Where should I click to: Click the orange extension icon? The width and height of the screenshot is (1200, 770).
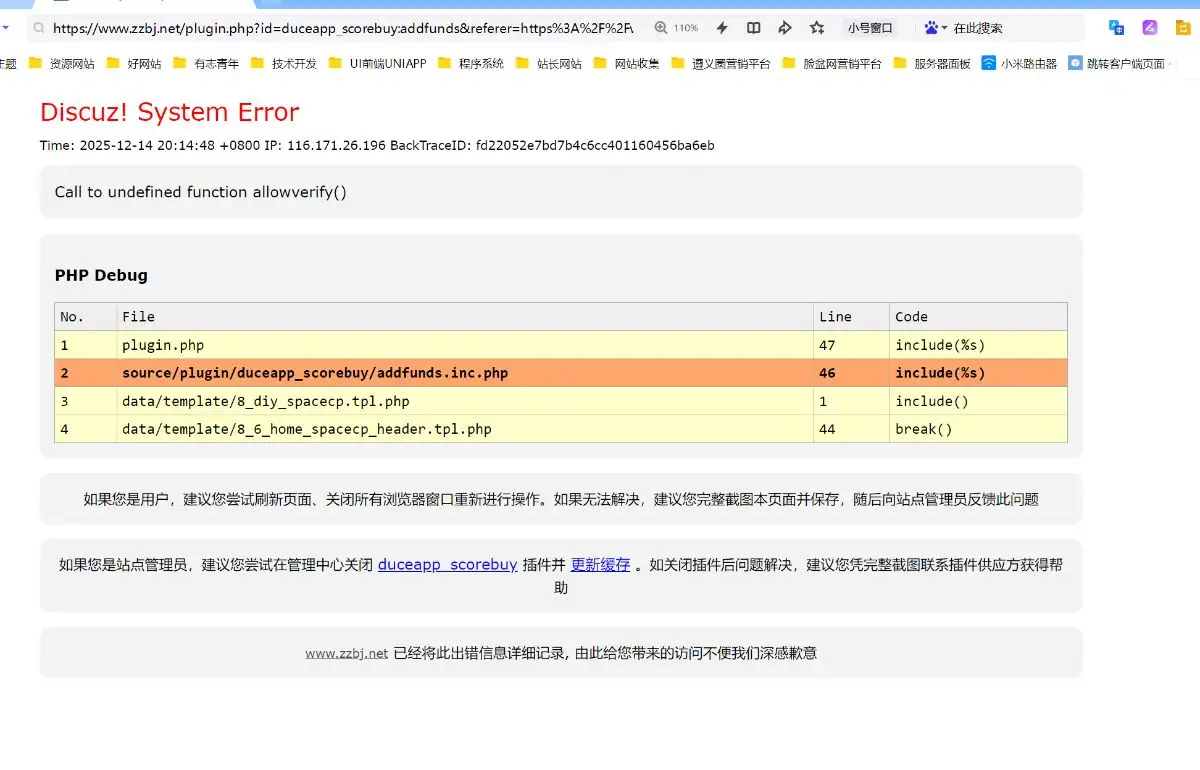tap(1183, 28)
